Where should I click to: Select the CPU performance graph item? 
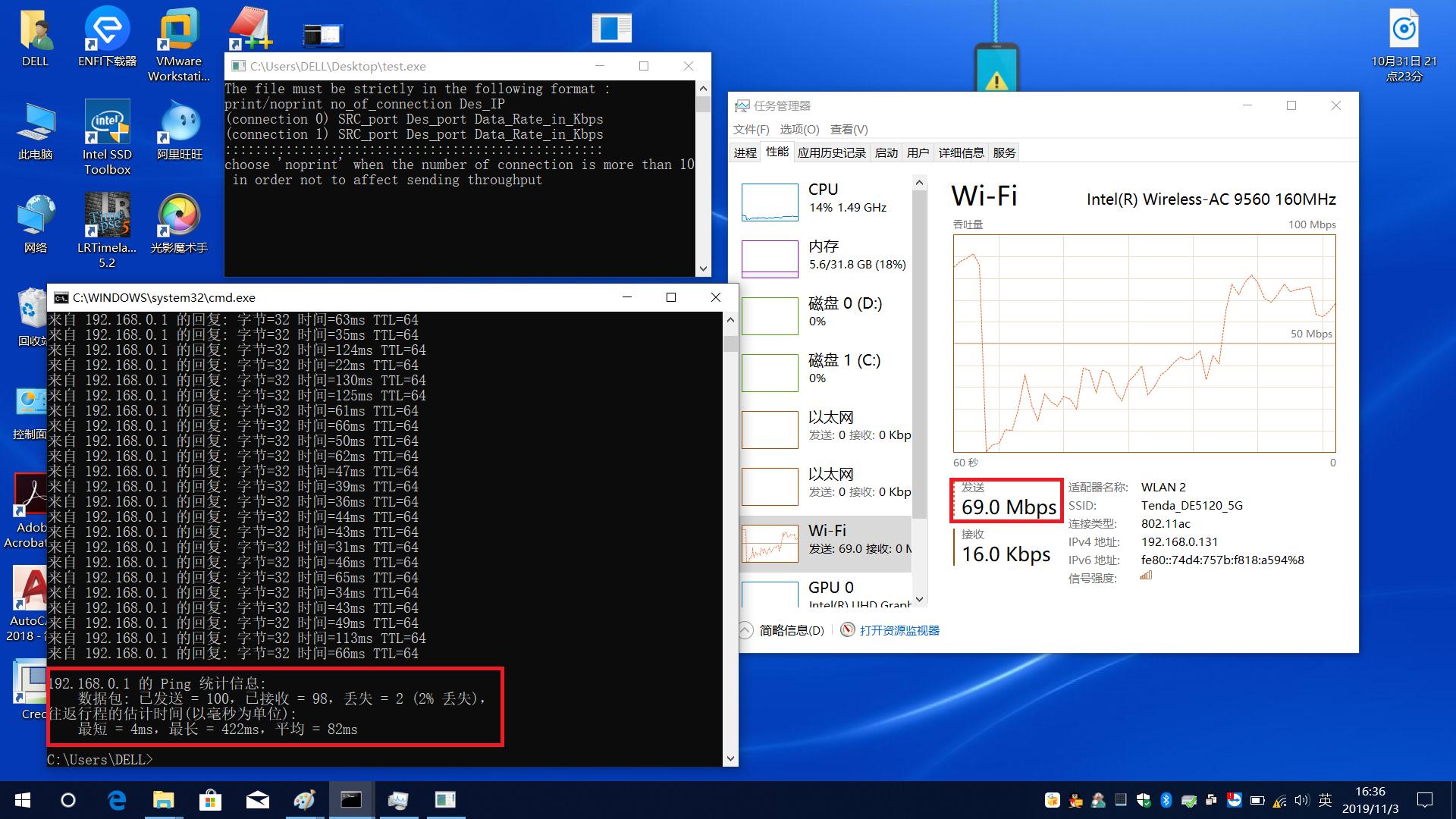(x=824, y=200)
